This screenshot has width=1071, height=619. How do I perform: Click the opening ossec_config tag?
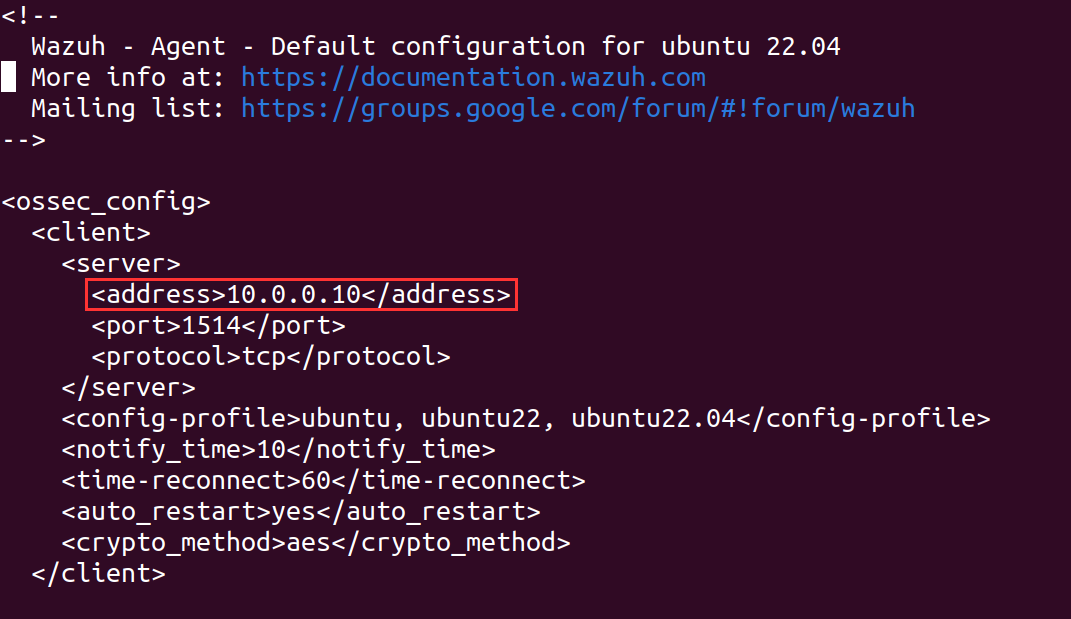[106, 201]
